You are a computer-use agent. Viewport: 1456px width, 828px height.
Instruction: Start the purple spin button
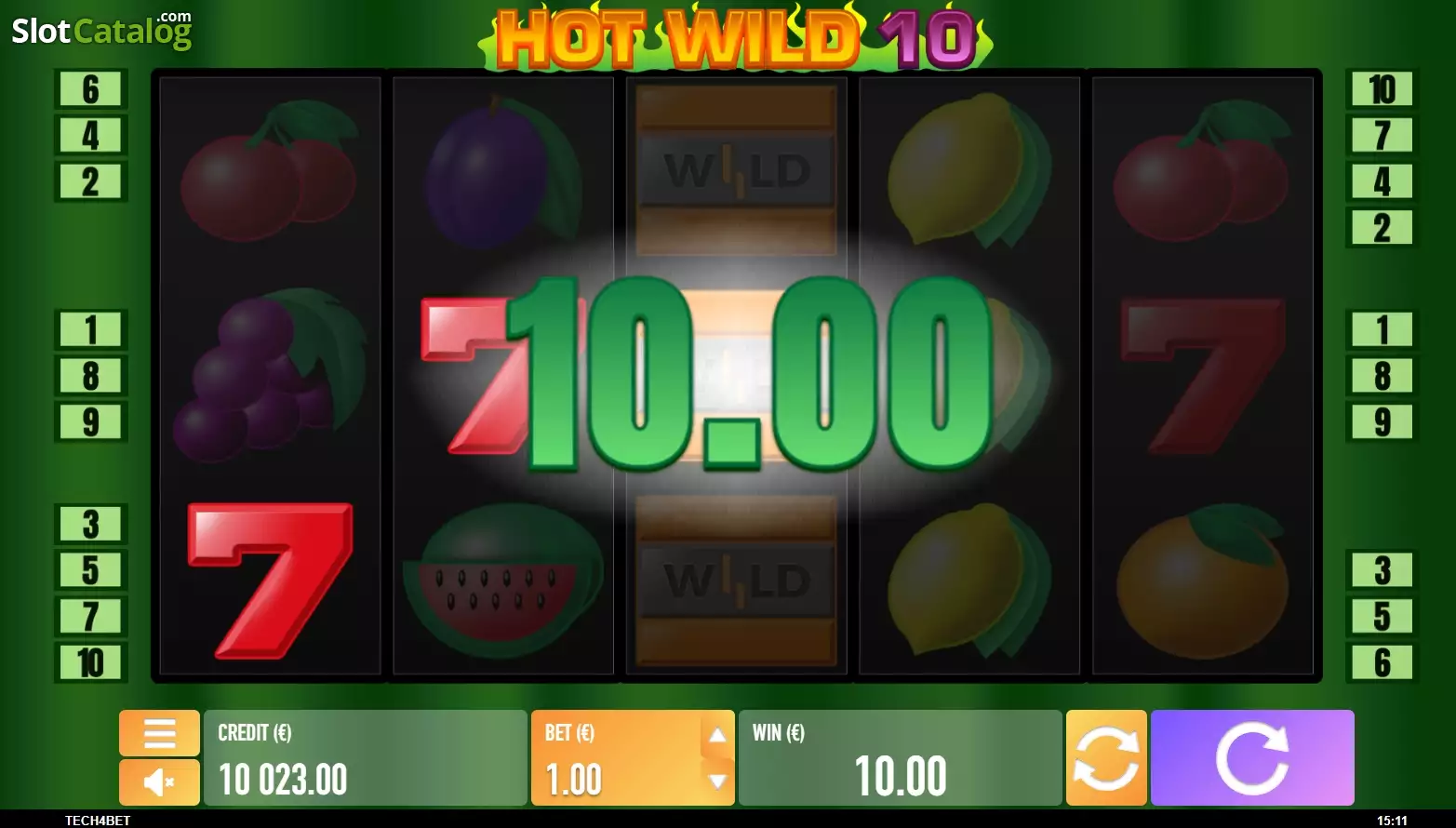1252,757
